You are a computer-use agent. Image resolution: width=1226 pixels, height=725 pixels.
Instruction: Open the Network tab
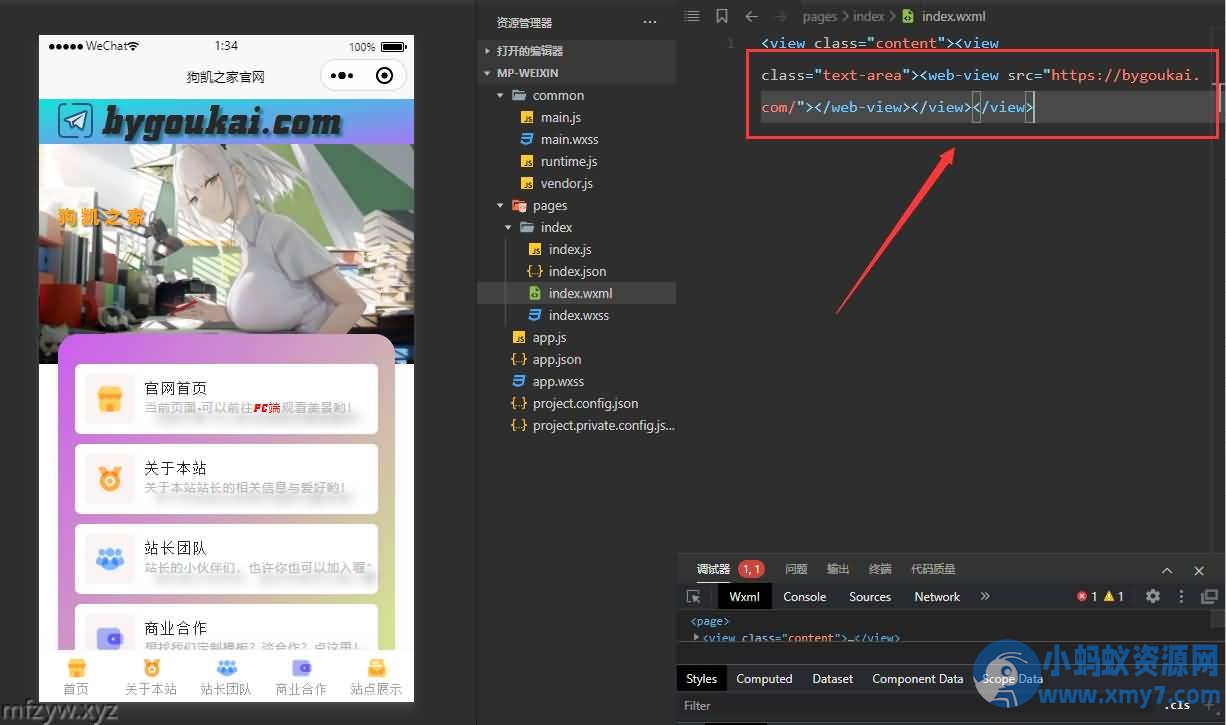point(937,596)
